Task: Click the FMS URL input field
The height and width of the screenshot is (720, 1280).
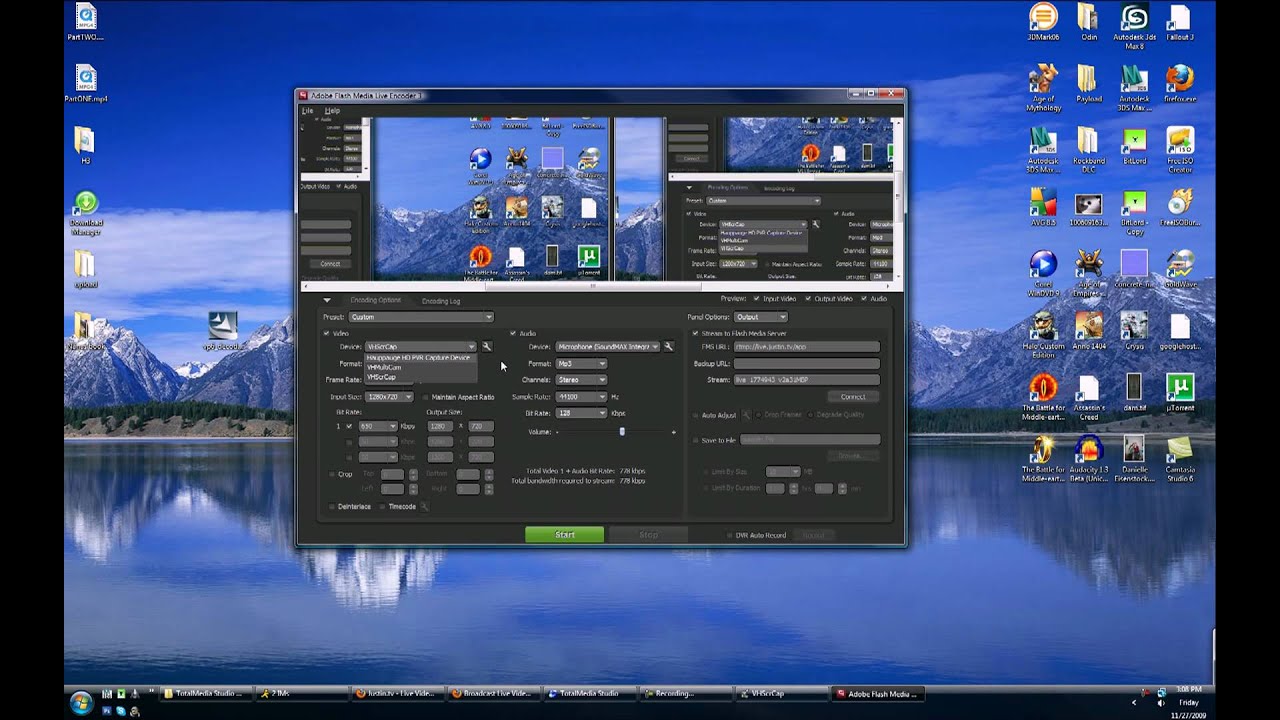Action: [x=806, y=346]
